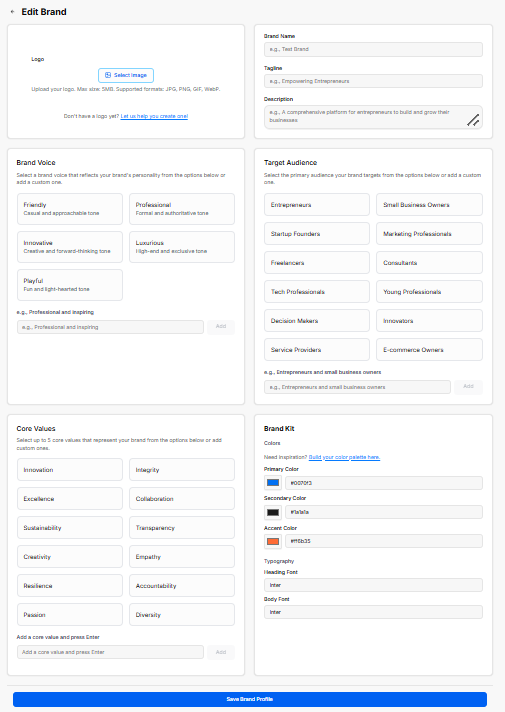Choose the Playful brand voice option
This screenshot has height=712, width=505.
point(70,285)
